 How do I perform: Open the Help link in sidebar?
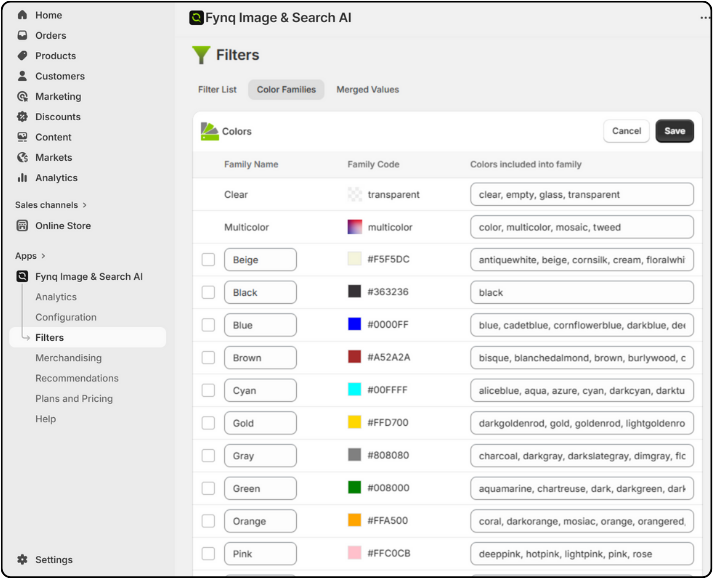46,419
